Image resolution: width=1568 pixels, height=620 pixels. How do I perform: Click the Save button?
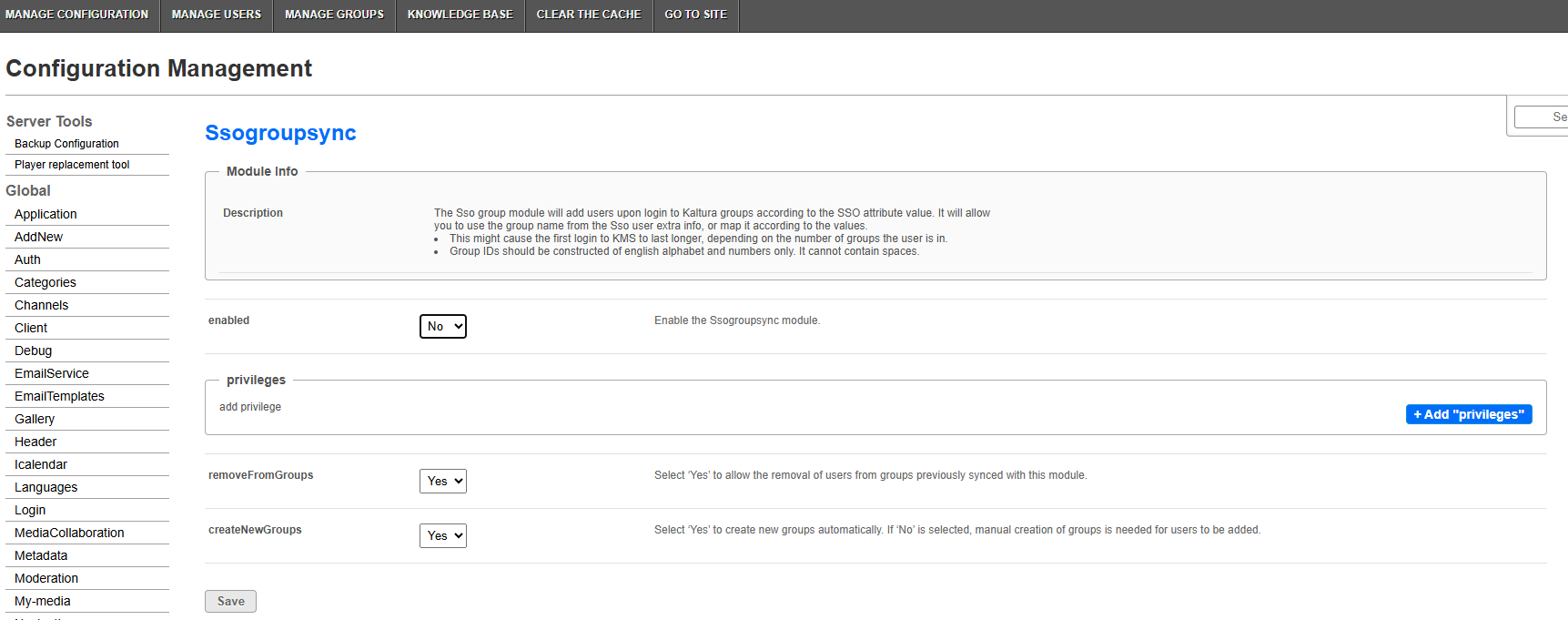230,601
